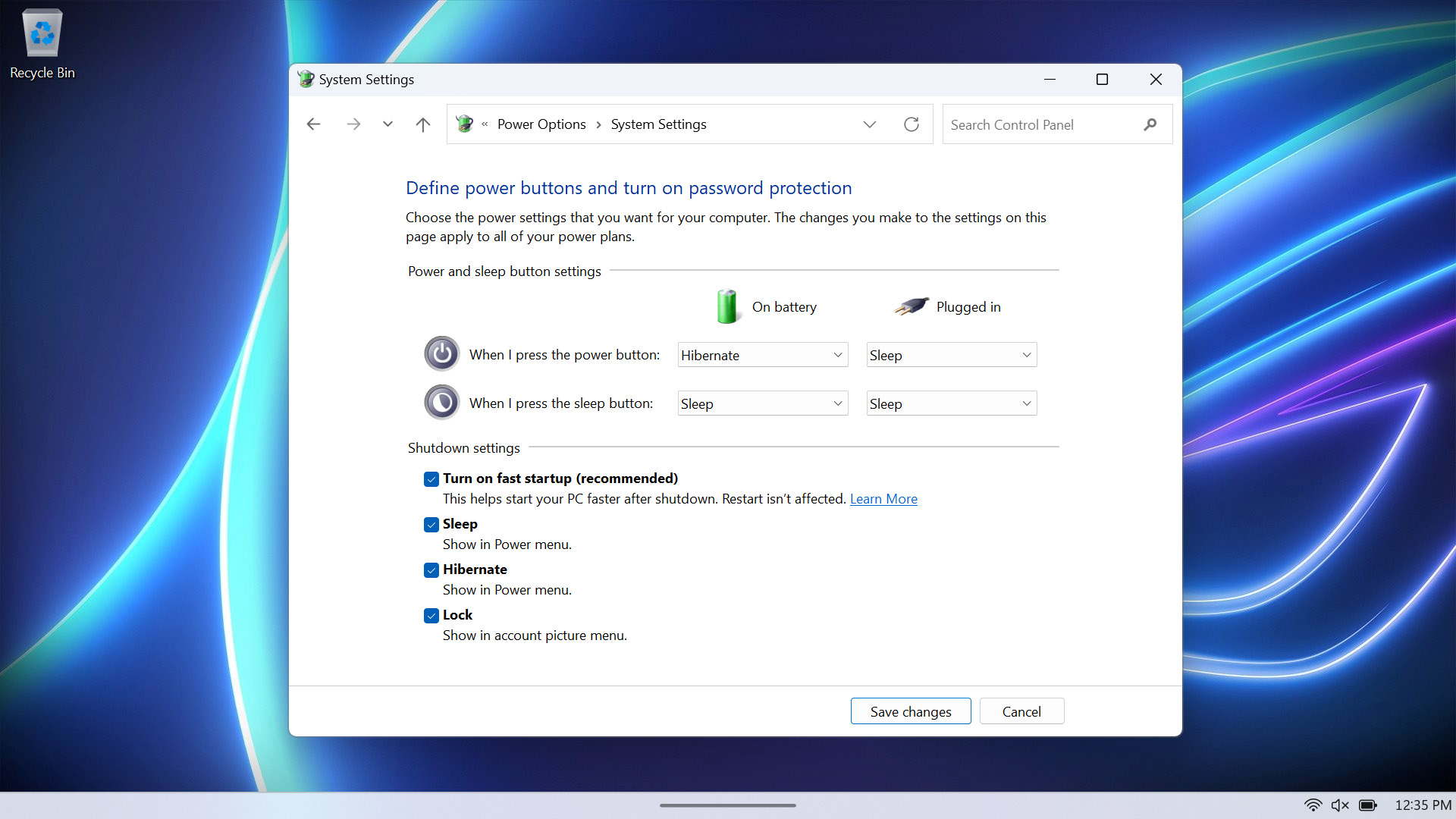Click the power button icon next to setting
The image size is (1456, 819).
tap(441, 354)
